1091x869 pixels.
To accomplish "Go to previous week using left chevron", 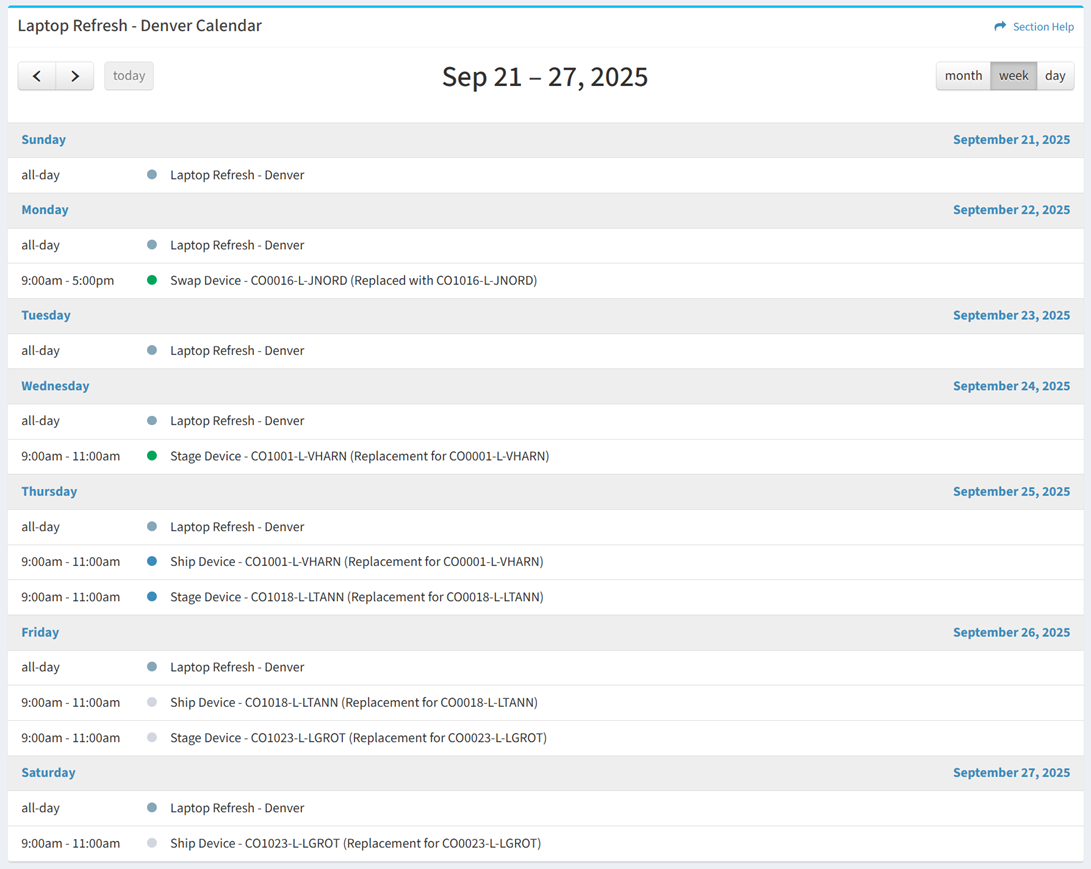I will 37,76.
